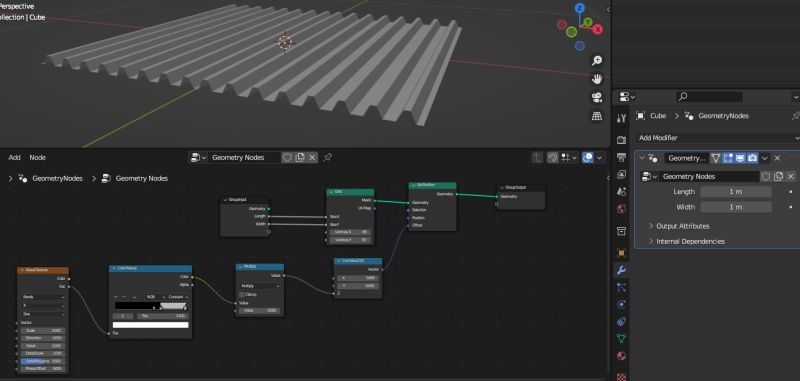Click the pin icon in node editor header
This screenshot has height=381, width=800.
click(x=328, y=158)
